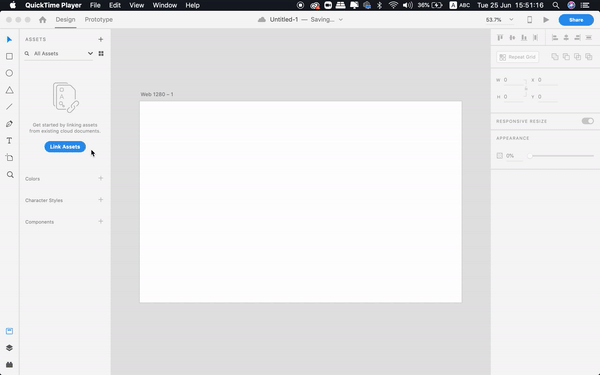This screenshot has height=375, width=600.
Task: Click the Link Assets button
Action: (65, 147)
